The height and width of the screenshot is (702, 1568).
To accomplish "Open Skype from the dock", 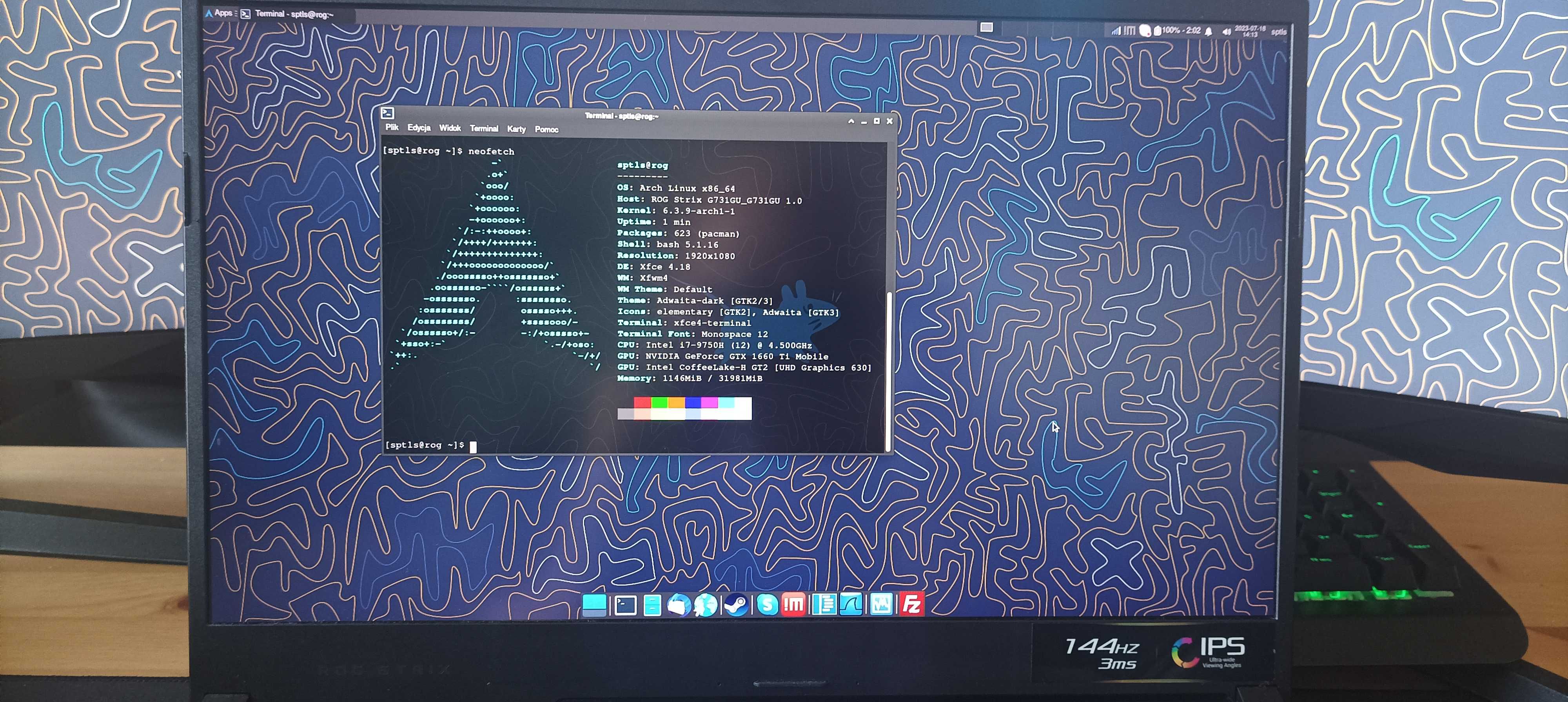I will point(767,605).
